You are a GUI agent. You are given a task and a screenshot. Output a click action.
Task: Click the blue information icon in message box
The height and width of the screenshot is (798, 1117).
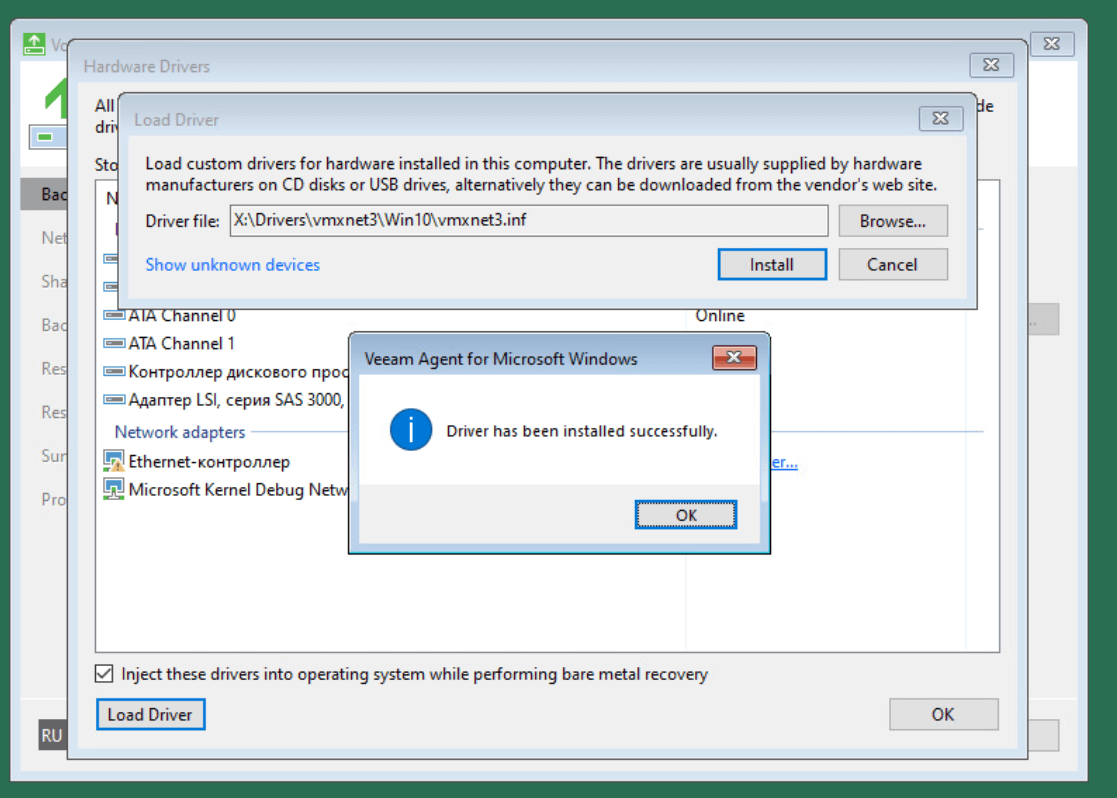pyautogui.click(x=411, y=430)
